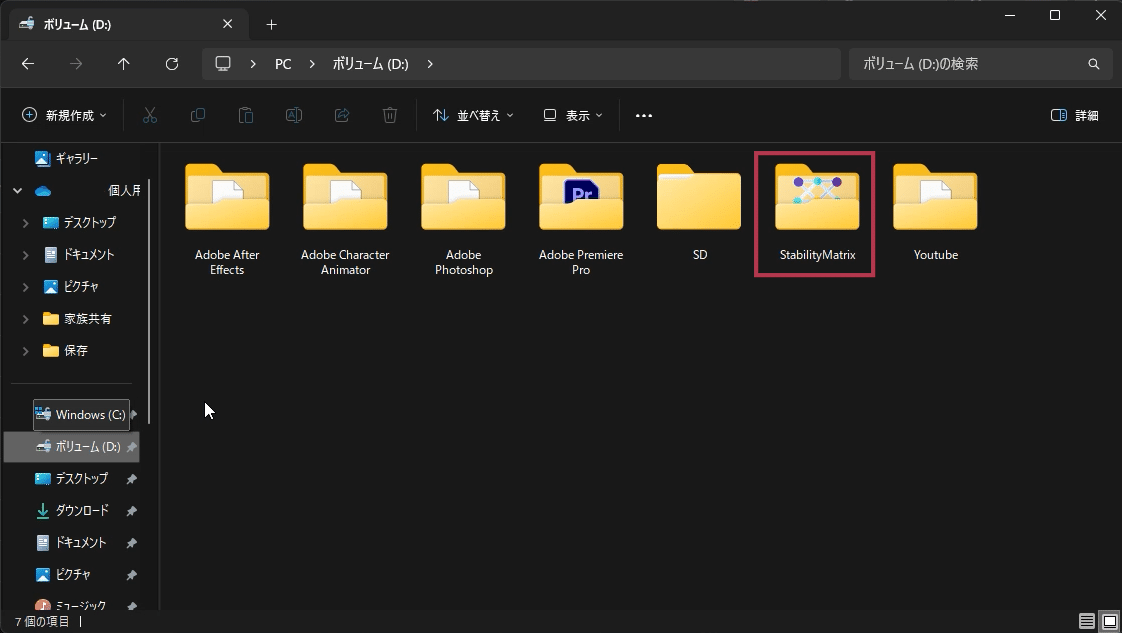Click the forward navigation arrow
1122x633 pixels.
pyautogui.click(x=76, y=64)
